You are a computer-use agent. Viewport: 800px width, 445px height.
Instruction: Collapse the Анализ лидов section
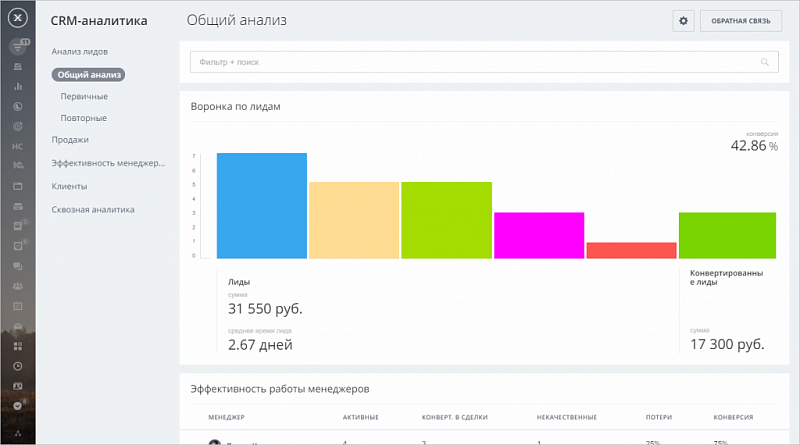pos(80,51)
